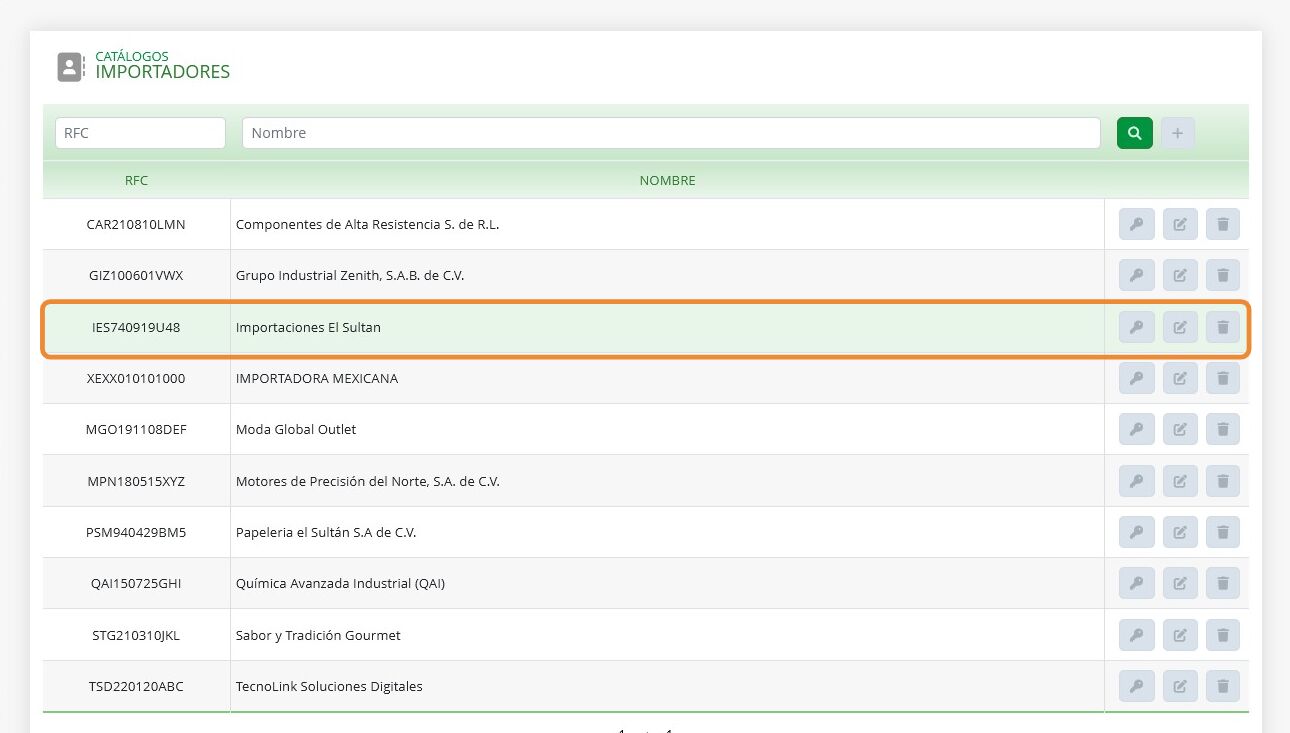Open key access for CAR210810LMN row
This screenshot has width=1290, height=733.
pyautogui.click(x=1136, y=224)
